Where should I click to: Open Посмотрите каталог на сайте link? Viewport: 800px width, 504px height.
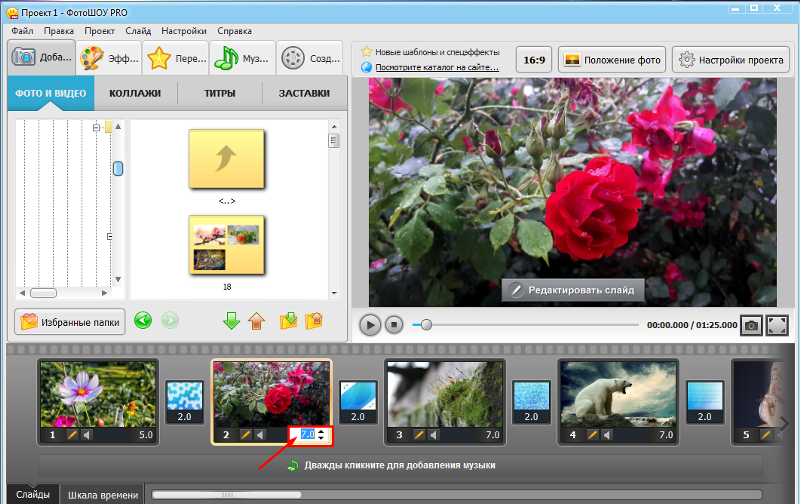(437, 67)
